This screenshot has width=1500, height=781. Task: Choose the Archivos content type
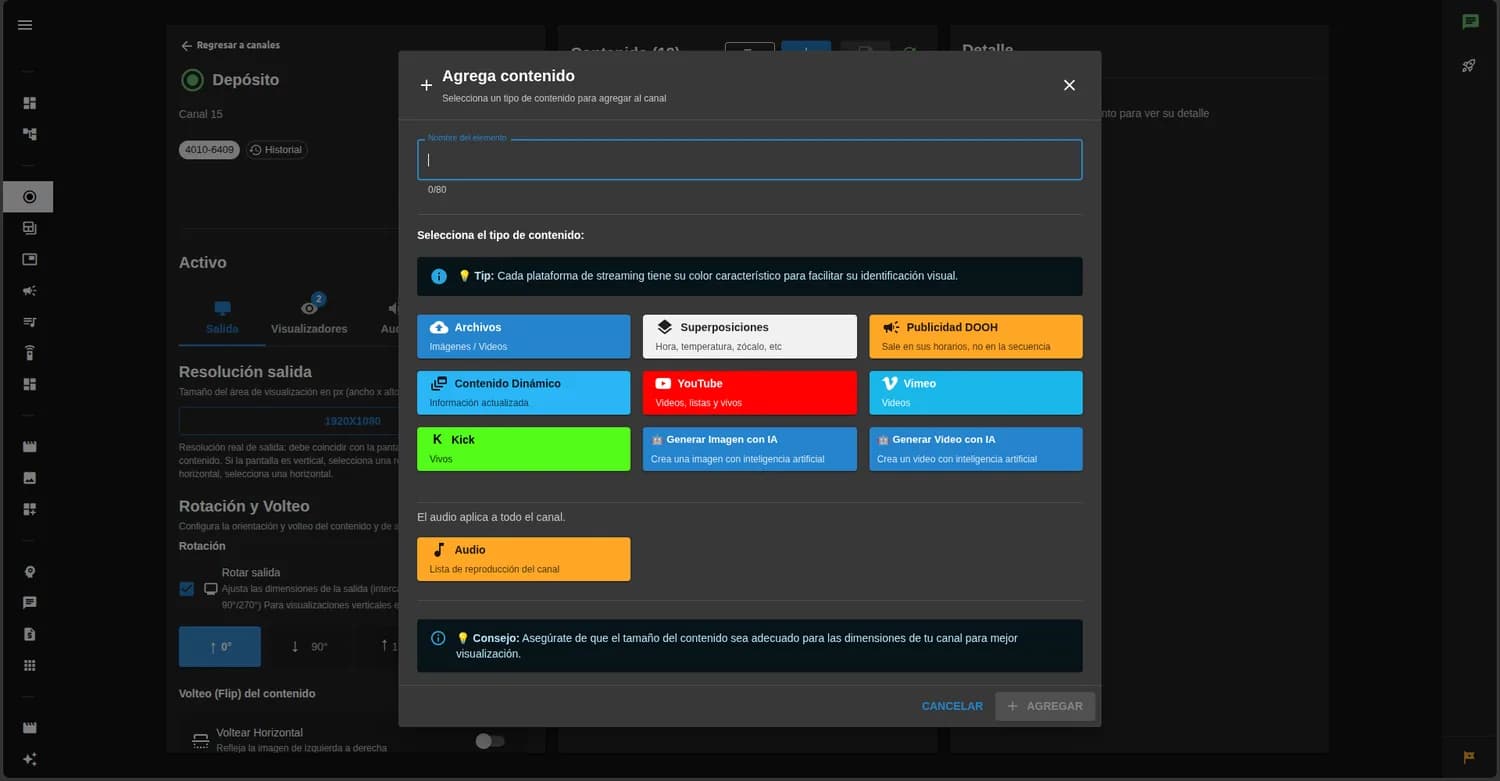click(524, 336)
